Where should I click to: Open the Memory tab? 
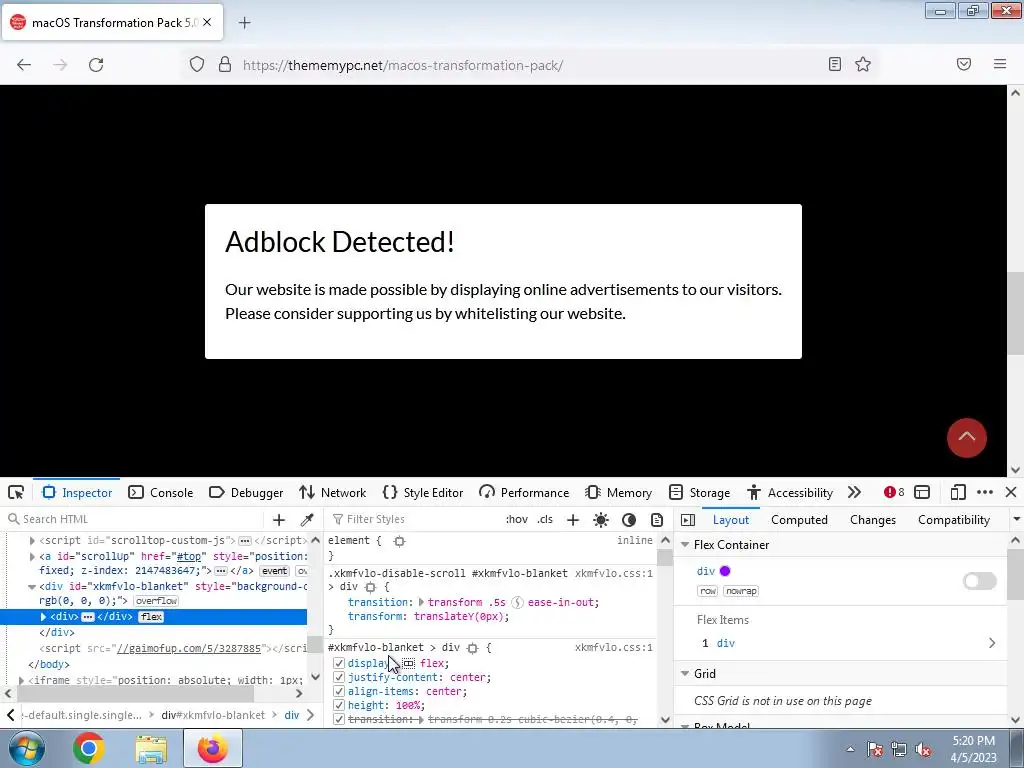pos(618,492)
